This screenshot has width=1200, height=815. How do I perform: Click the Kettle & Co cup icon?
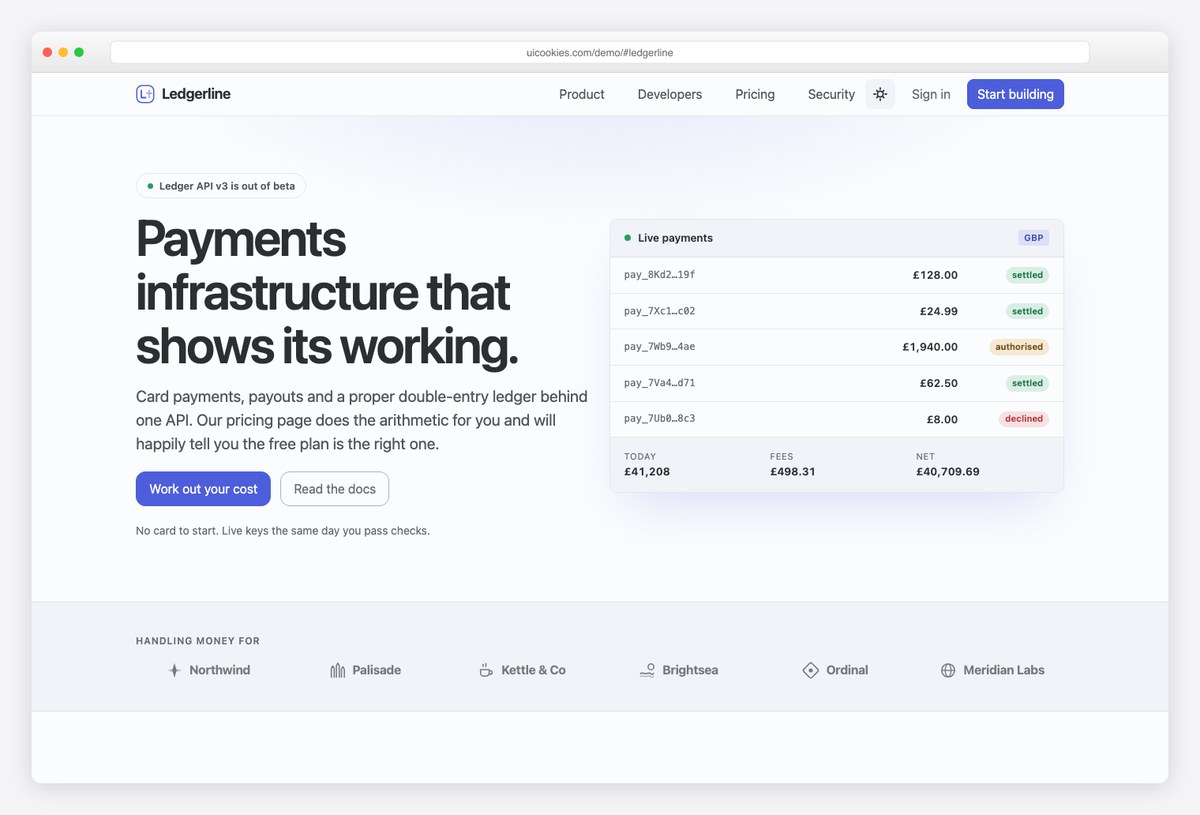point(486,670)
